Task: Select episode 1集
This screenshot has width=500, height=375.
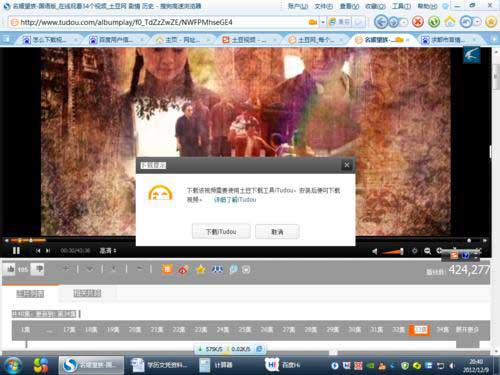Action: click(25, 330)
